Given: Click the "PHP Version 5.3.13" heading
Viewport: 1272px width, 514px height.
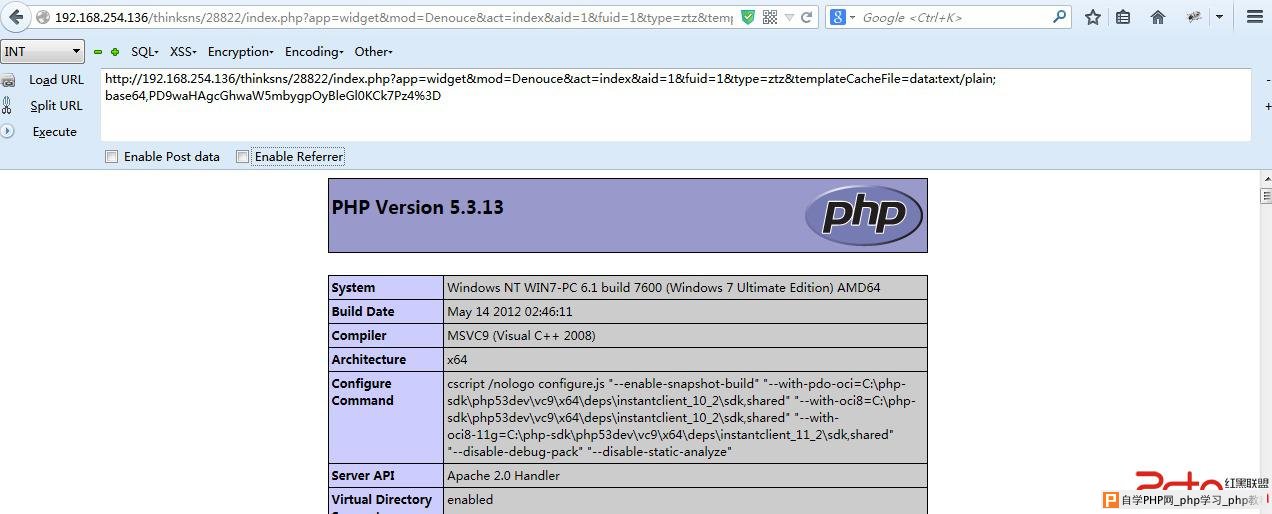Looking at the screenshot, I should click(418, 208).
